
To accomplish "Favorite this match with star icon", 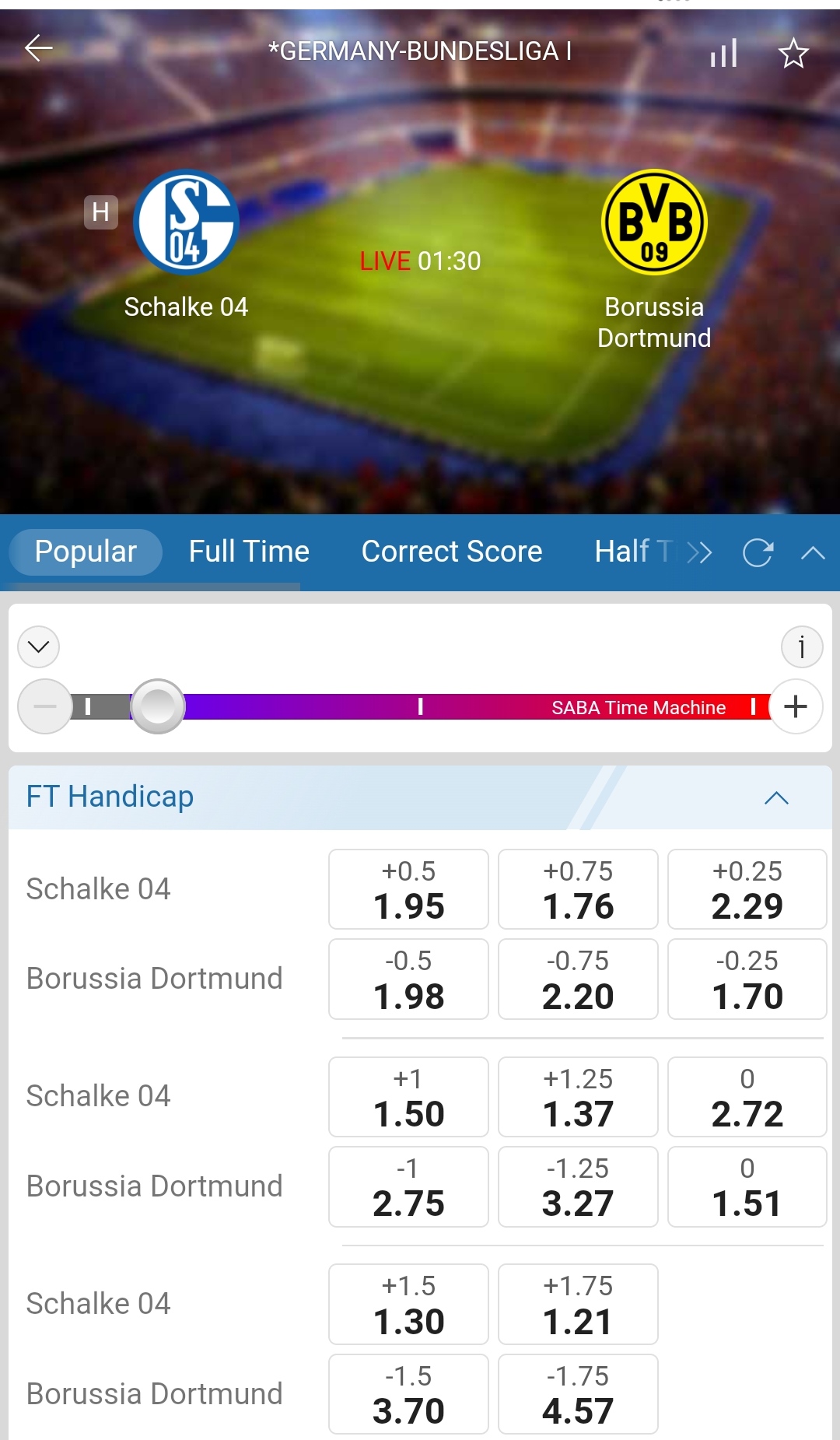I will [x=793, y=53].
